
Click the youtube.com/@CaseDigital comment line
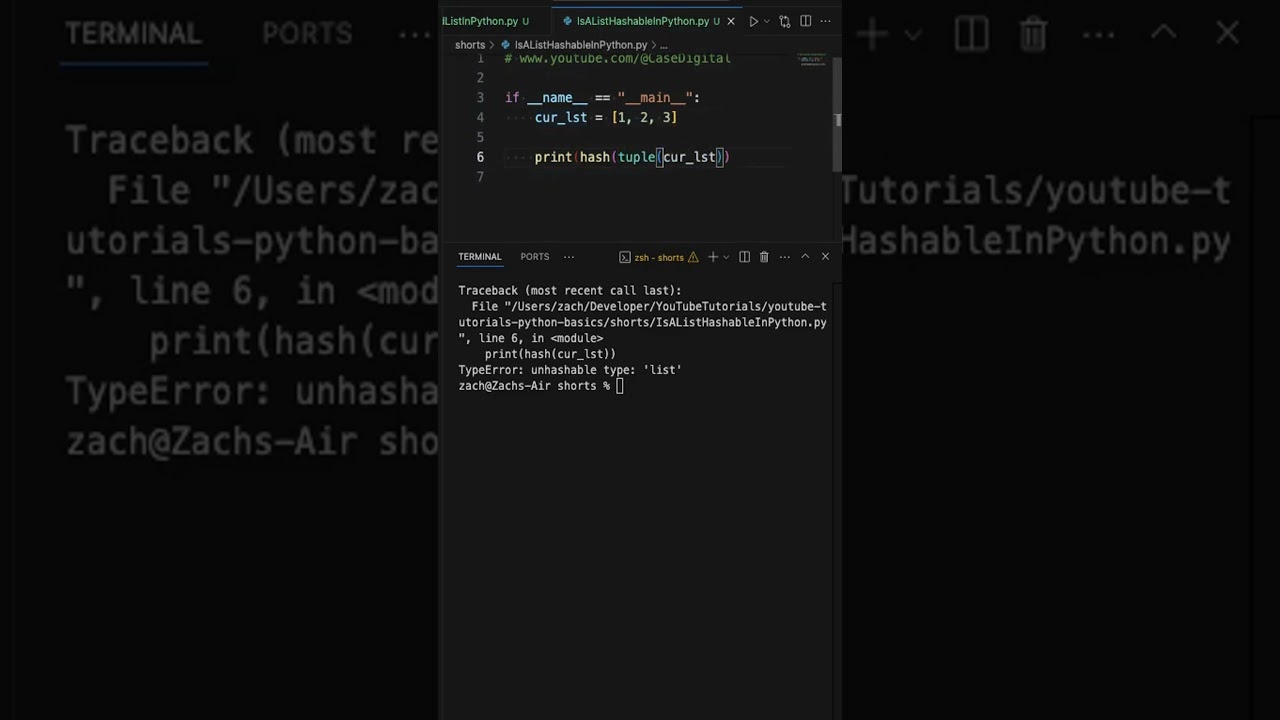click(x=618, y=59)
